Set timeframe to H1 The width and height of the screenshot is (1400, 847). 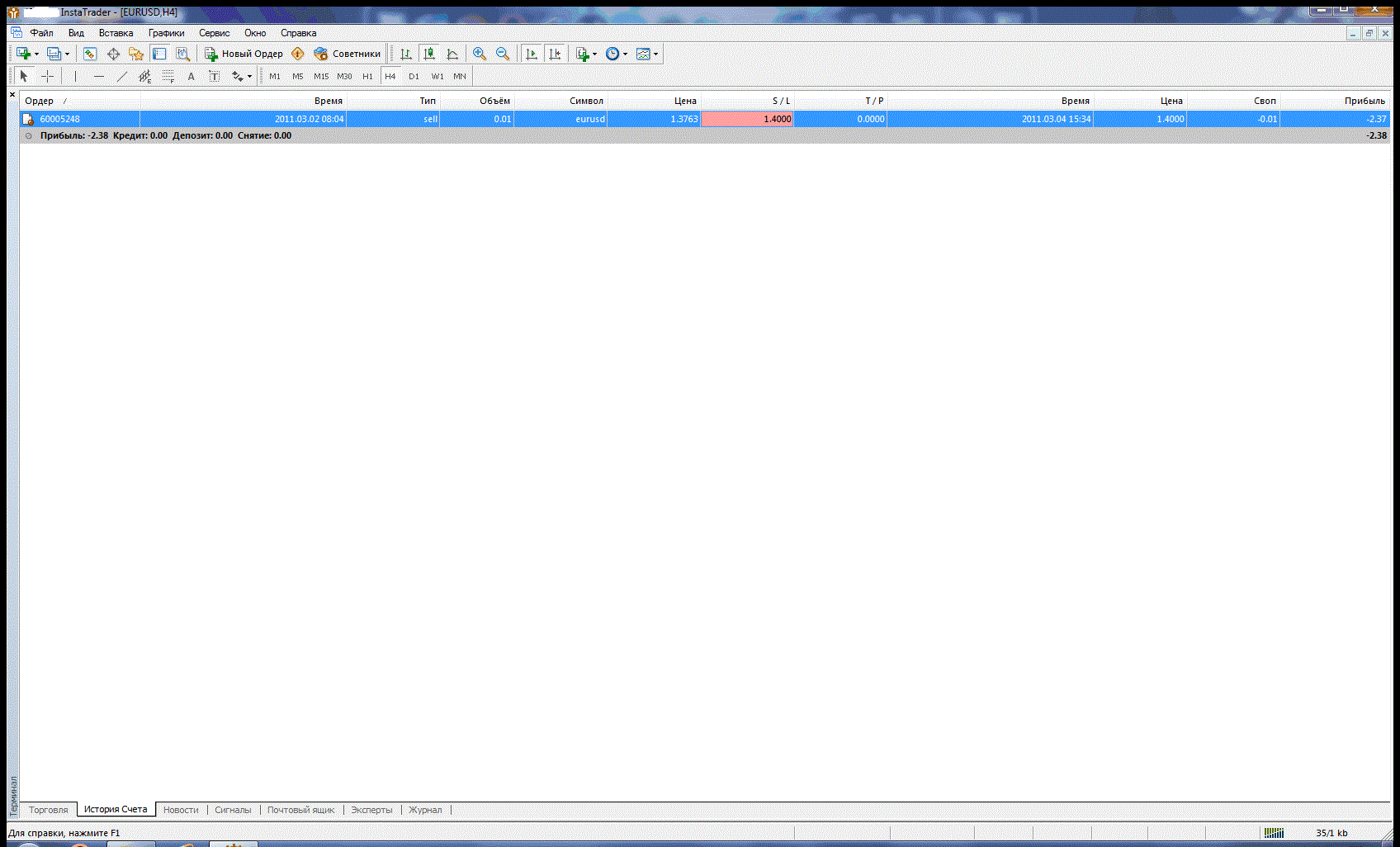click(x=367, y=76)
